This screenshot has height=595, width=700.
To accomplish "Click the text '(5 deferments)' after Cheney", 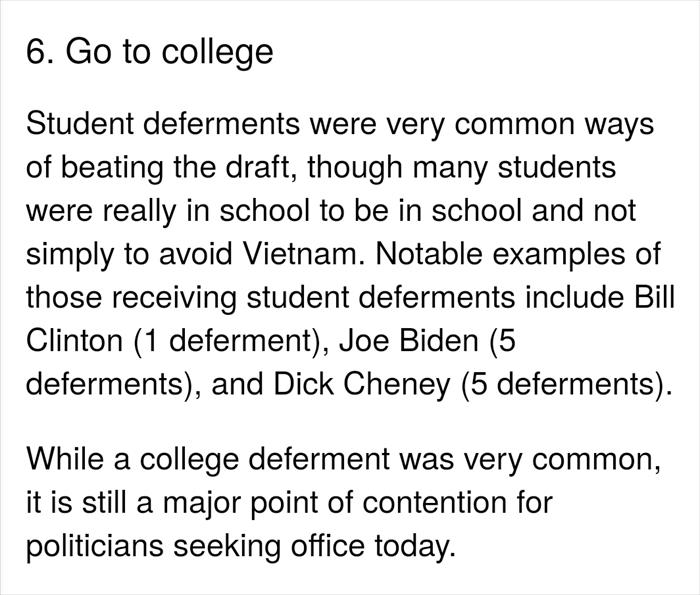I will click(x=567, y=385).
